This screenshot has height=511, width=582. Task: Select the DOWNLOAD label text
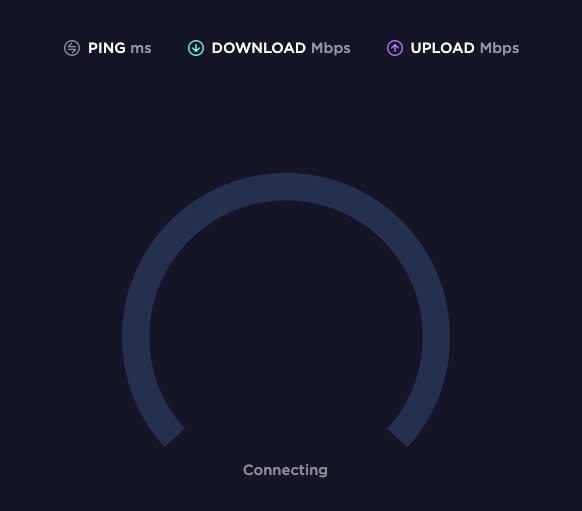[259, 48]
